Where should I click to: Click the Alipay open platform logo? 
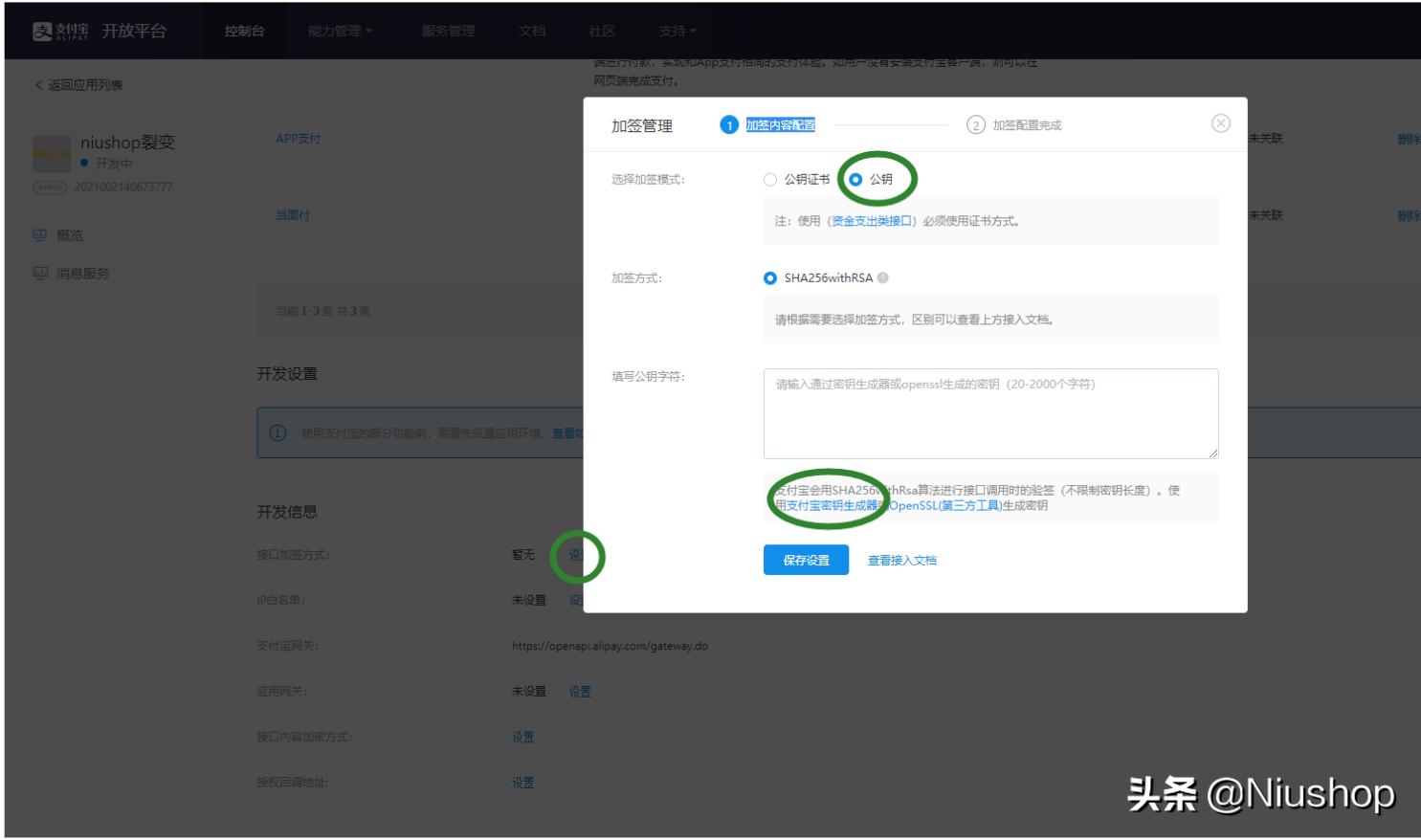100,31
